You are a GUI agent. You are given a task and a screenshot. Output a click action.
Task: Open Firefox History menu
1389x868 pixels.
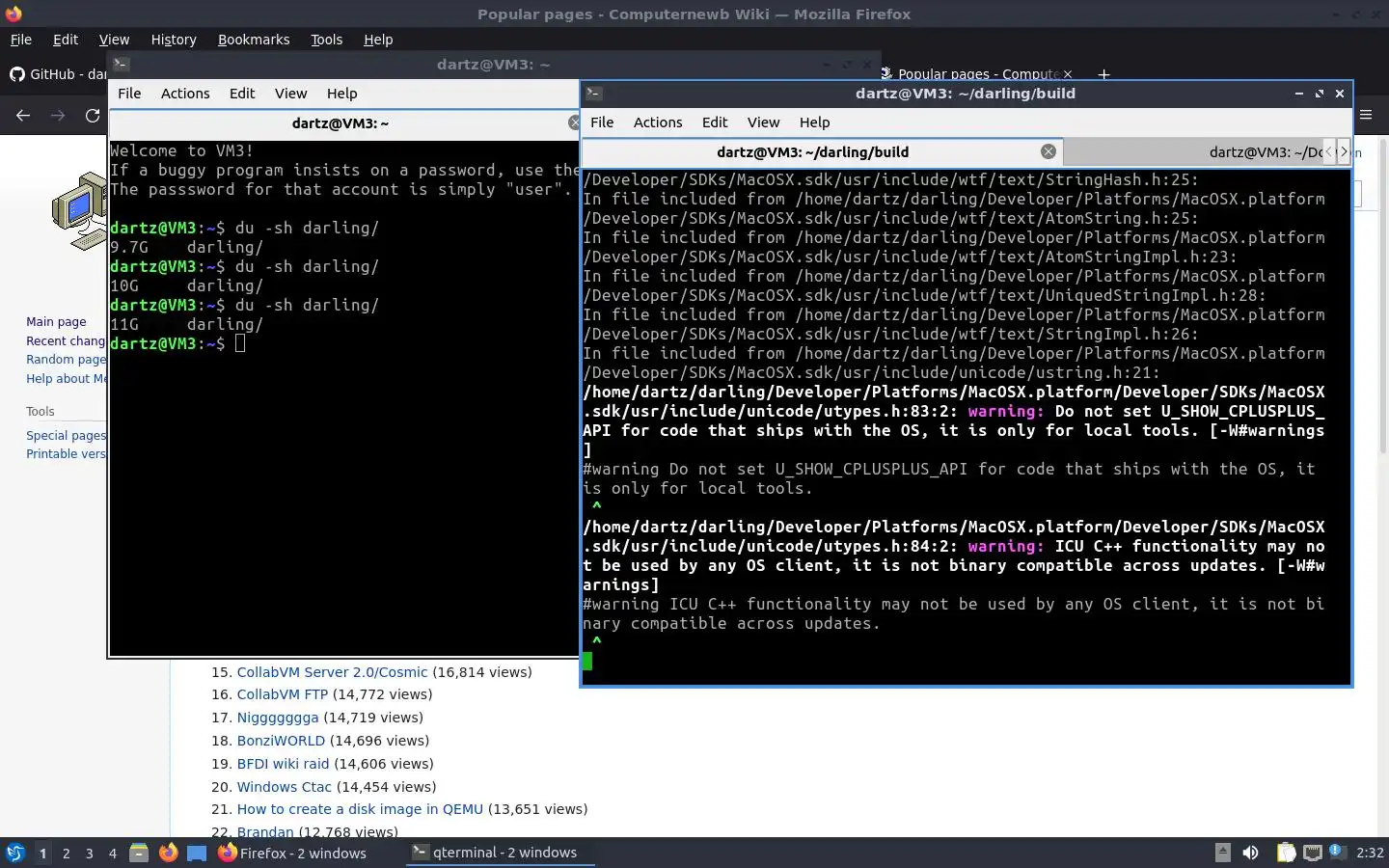174,40
